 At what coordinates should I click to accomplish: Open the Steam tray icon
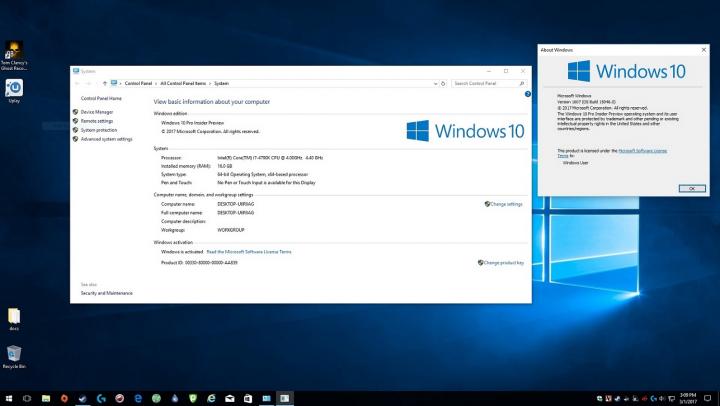[x=616, y=398]
